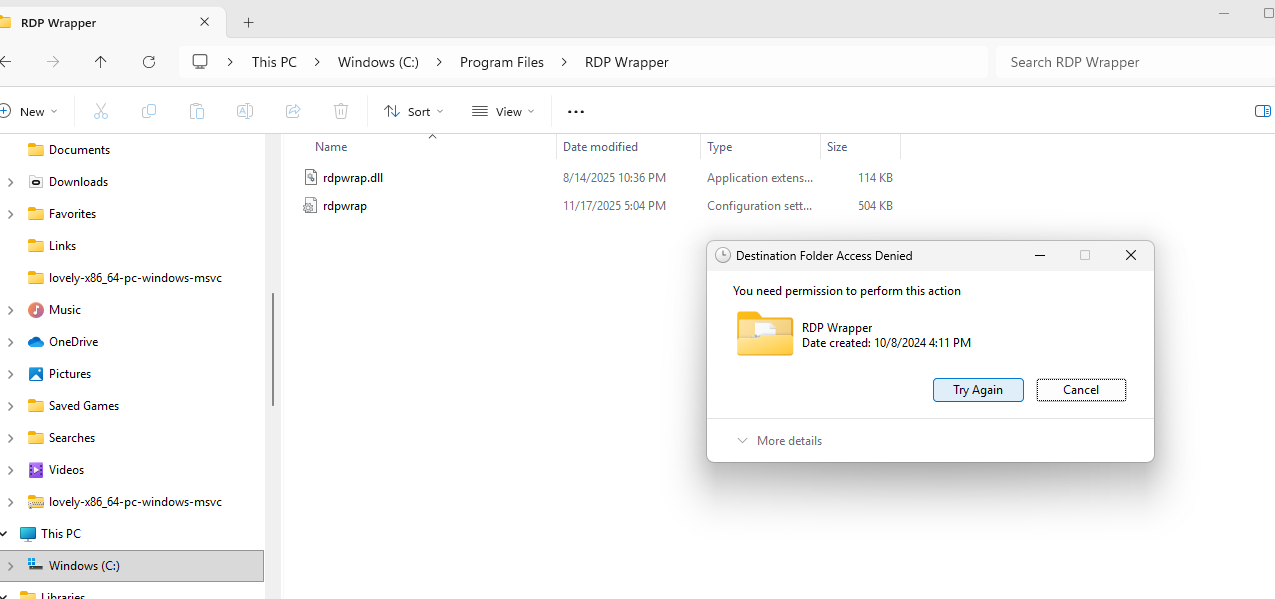
Task: Click the Paste clipboard icon
Action: (x=197, y=112)
